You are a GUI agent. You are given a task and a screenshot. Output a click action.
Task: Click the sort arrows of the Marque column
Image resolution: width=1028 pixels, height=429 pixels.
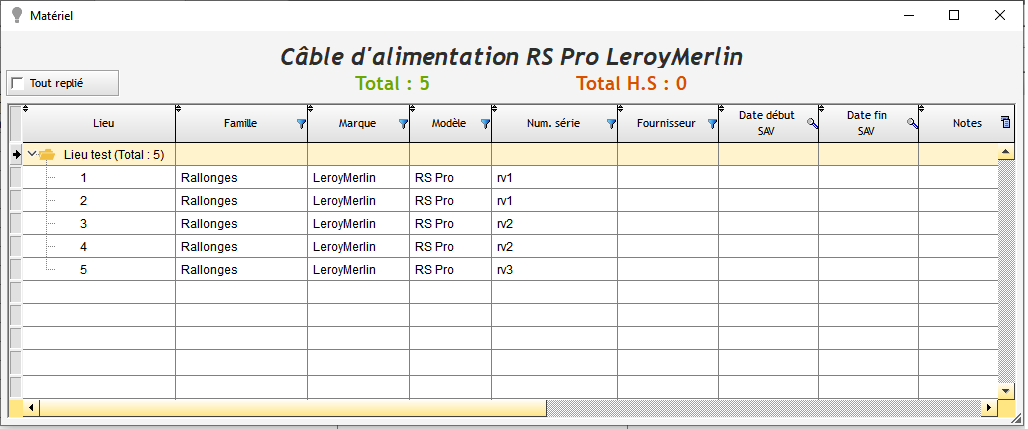310,109
